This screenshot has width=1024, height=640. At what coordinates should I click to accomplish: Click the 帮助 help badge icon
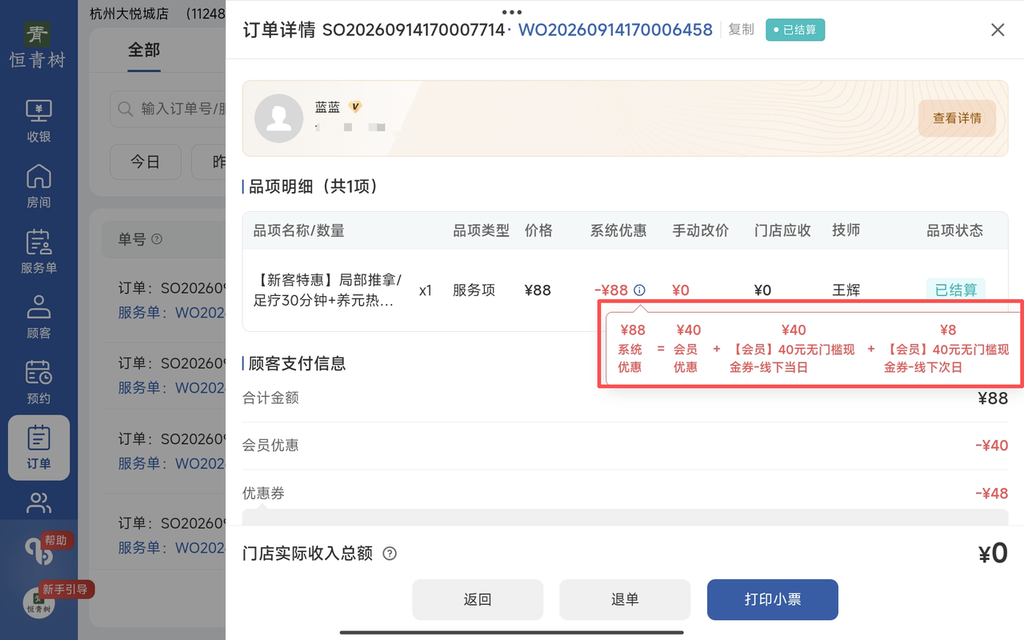(x=47, y=547)
